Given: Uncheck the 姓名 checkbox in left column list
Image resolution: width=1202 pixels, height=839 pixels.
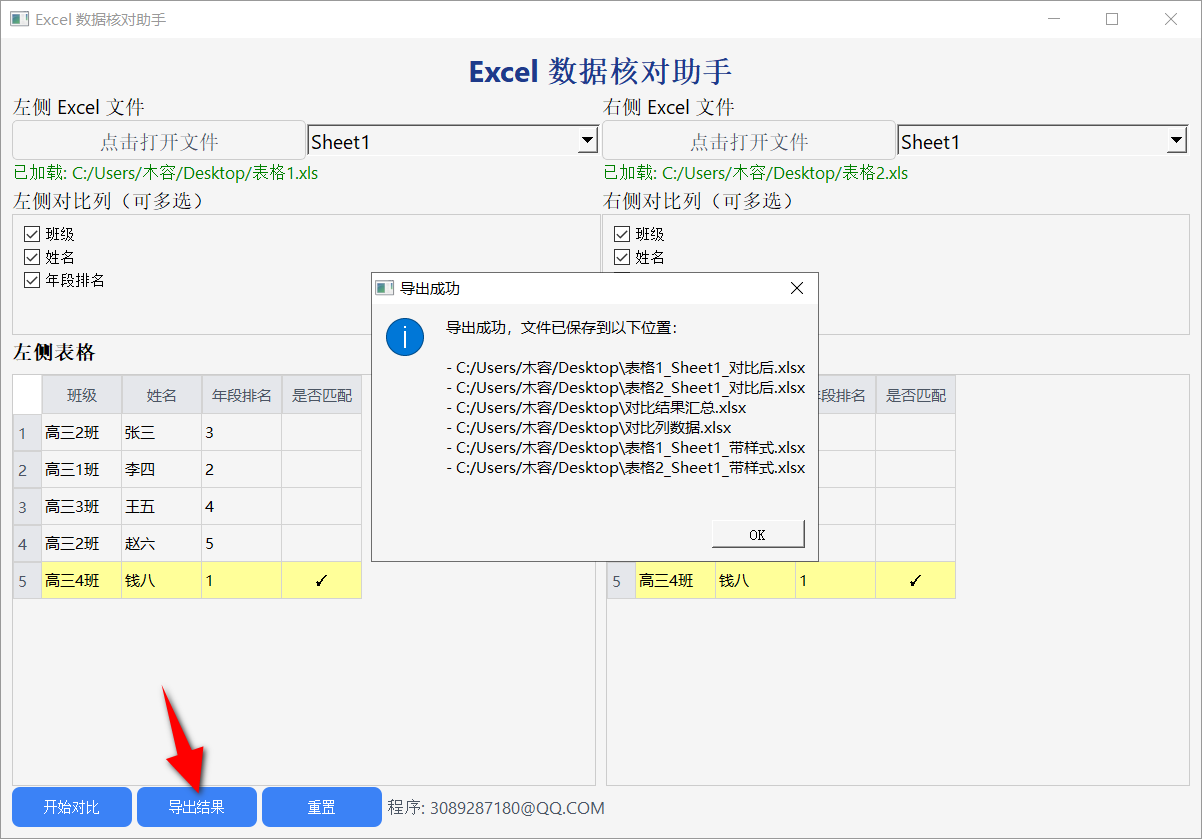Looking at the screenshot, I should tap(33, 257).
